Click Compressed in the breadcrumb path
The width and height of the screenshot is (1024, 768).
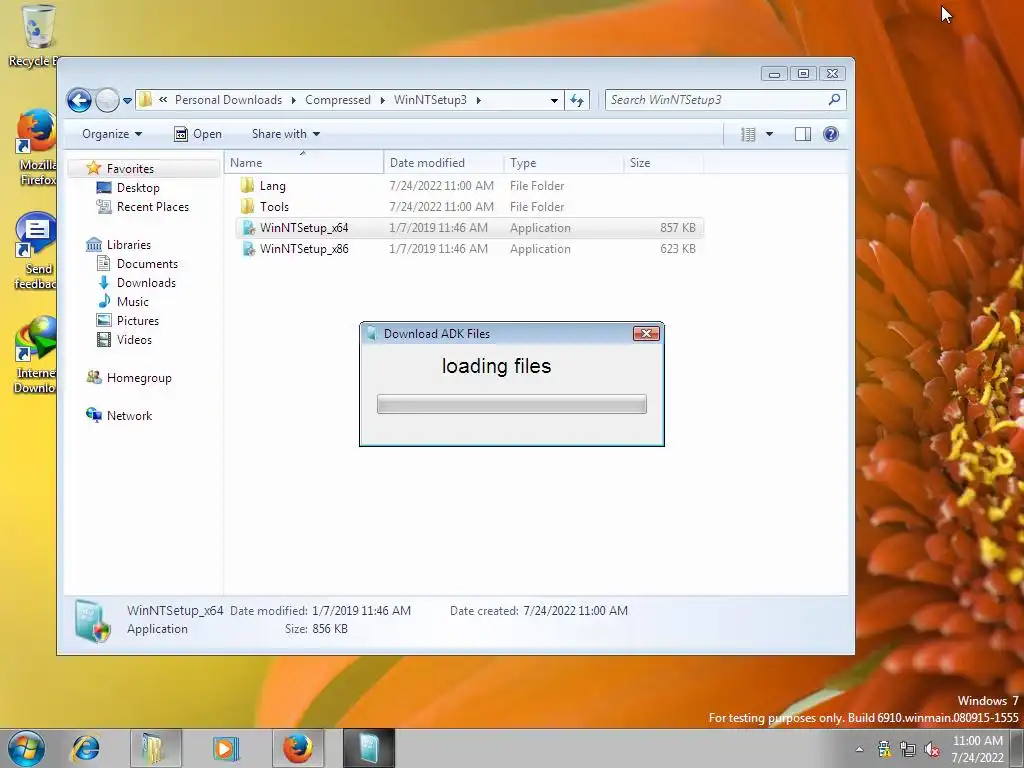point(338,100)
